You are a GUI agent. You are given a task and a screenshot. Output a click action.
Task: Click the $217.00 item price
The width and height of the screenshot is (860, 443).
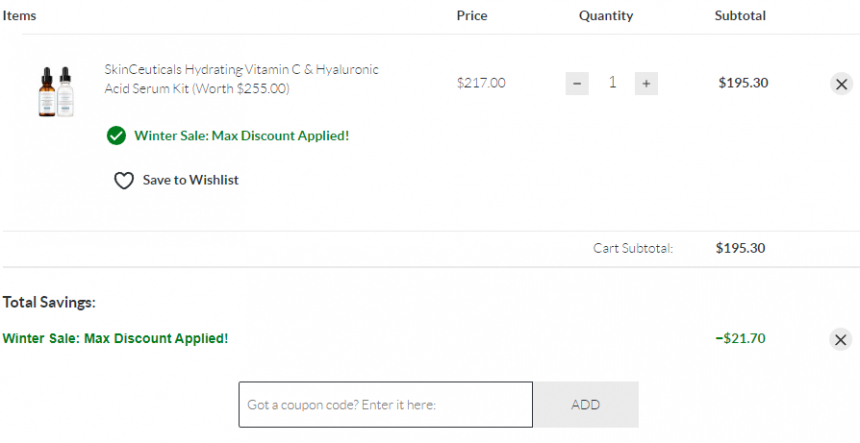[481, 83]
